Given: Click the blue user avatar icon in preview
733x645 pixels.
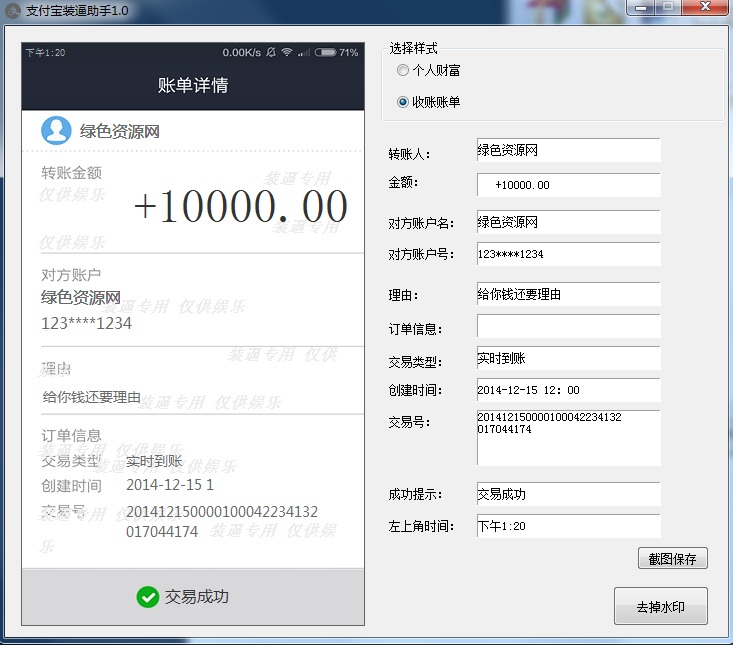Looking at the screenshot, I should pyautogui.click(x=56, y=130).
